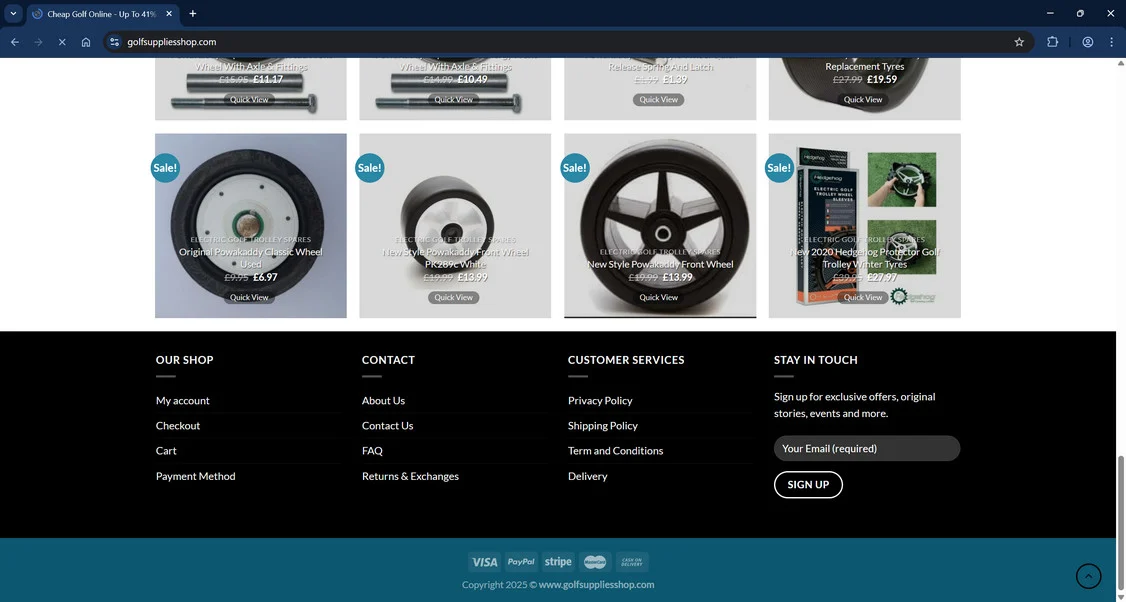
Task: Click the Visa payment icon
Action: tap(485, 562)
